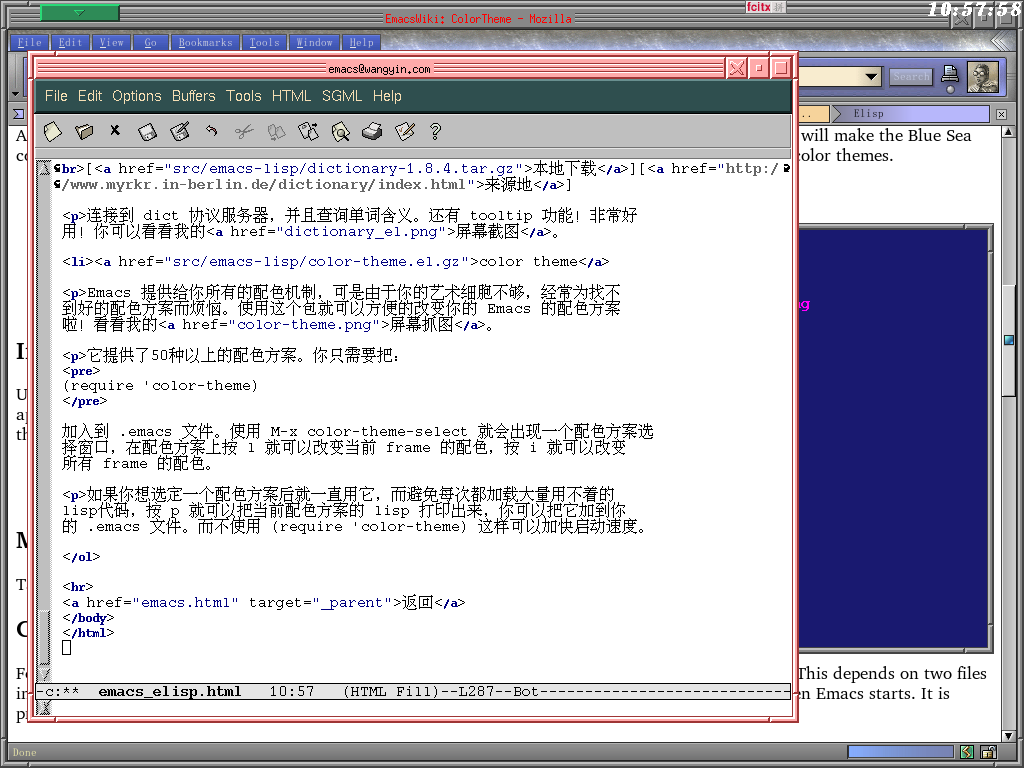
Task: Click the "emacs.html" href text in buffer
Action: 185,603
